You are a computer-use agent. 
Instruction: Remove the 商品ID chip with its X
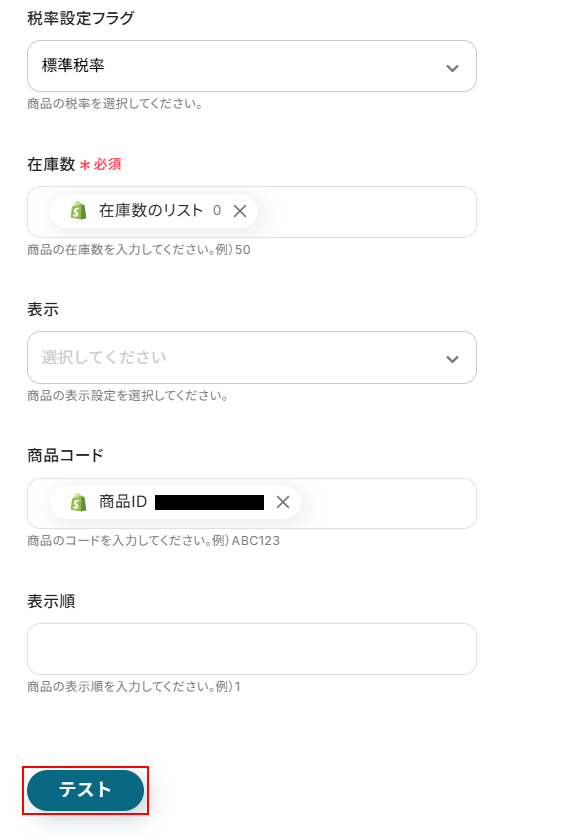click(x=283, y=502)
